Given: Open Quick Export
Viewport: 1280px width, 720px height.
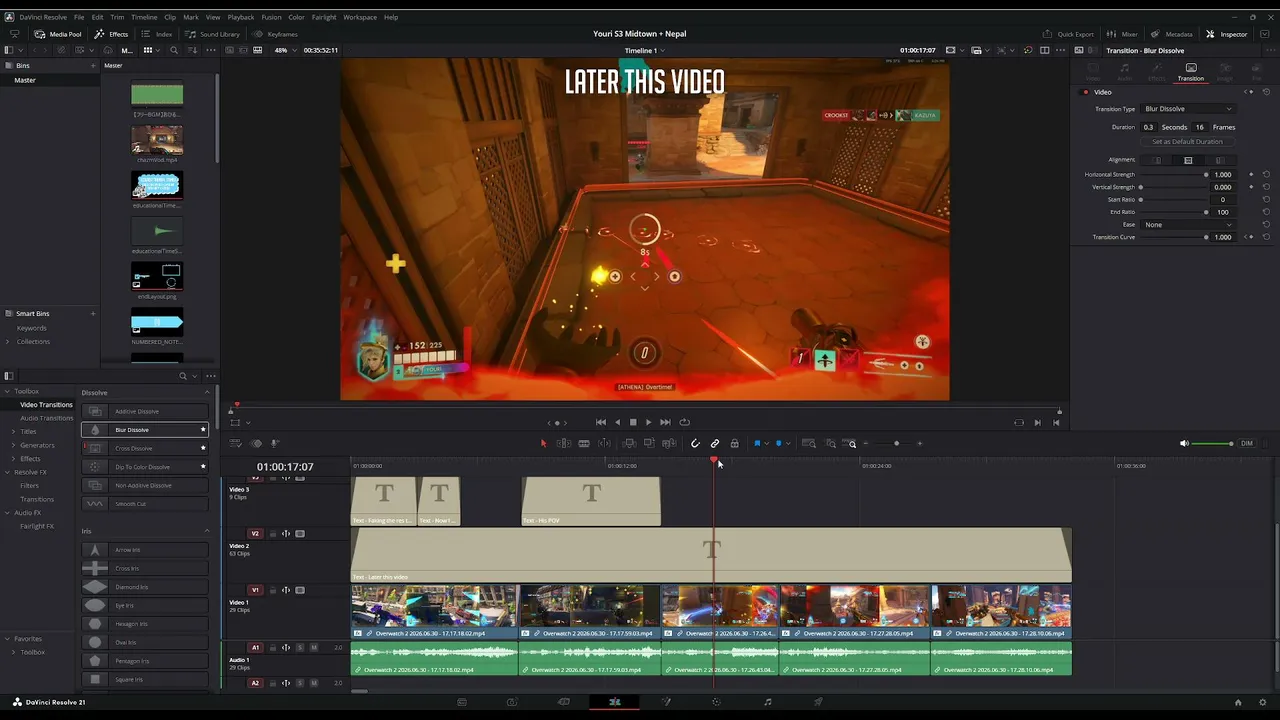Looking at the screenshot, I should click(x=1069, y=34).
